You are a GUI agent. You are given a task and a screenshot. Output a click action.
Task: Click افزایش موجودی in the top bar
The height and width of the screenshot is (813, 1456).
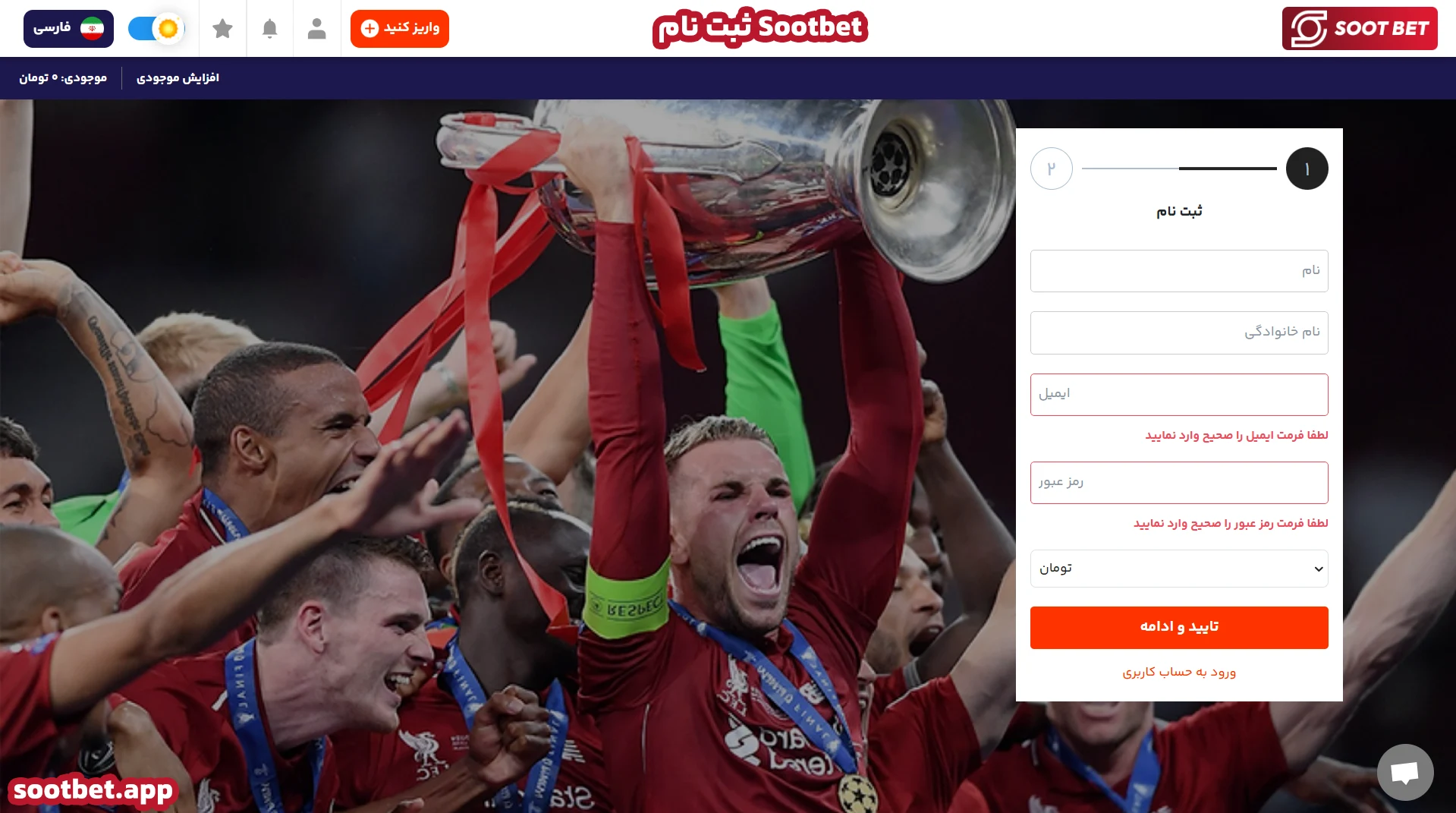tap(178, 78)
